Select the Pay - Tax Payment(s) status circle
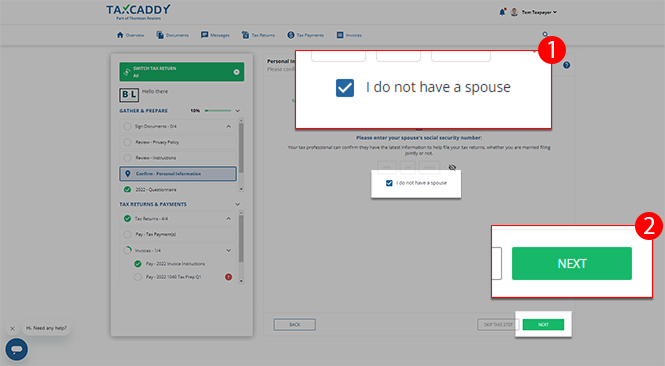This screenshot has height=366, width=665. click(x=127, y=234)
